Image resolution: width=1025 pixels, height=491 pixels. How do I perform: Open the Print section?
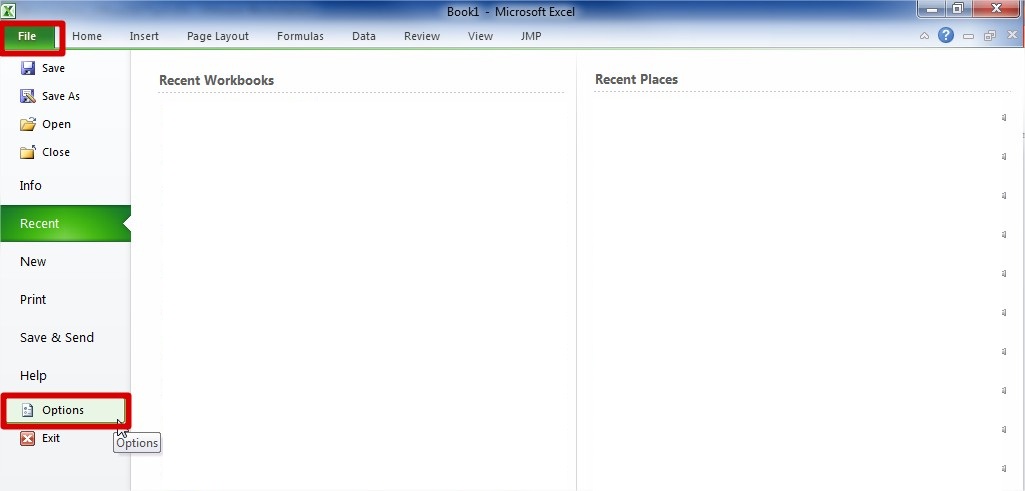pyautogui.click(x=33, y=300)
